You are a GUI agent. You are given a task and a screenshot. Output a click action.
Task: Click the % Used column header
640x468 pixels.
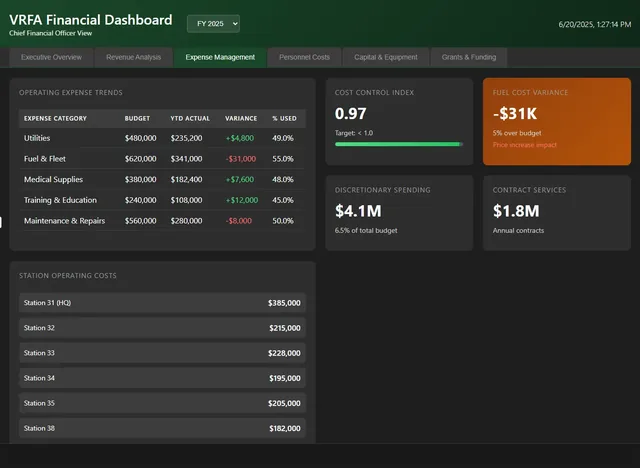(284, 118)
